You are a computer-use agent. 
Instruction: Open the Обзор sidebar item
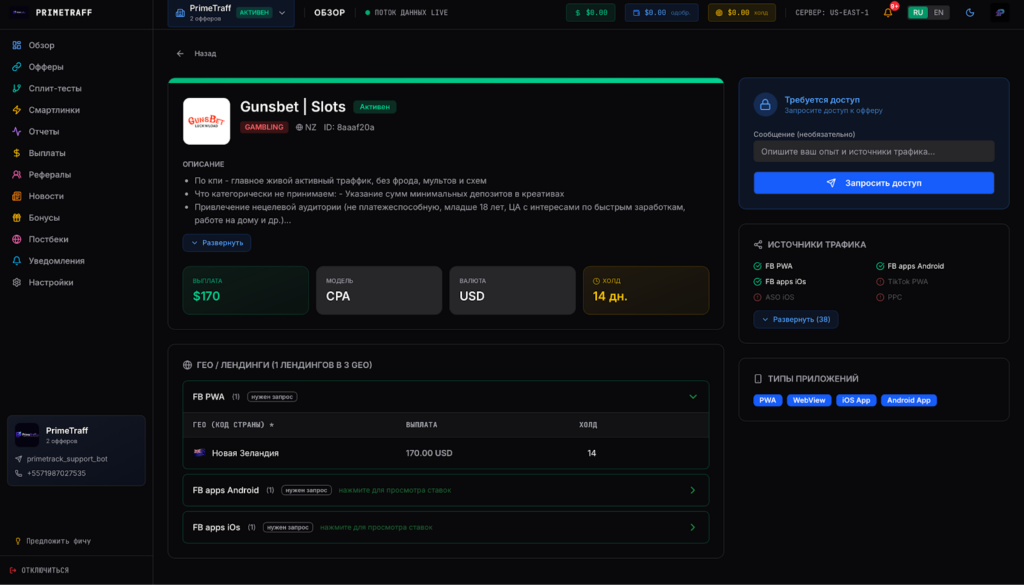coord(41,45)
